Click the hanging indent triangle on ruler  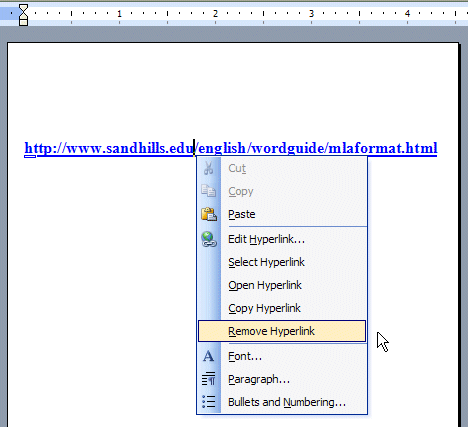(x=23, y=16)
